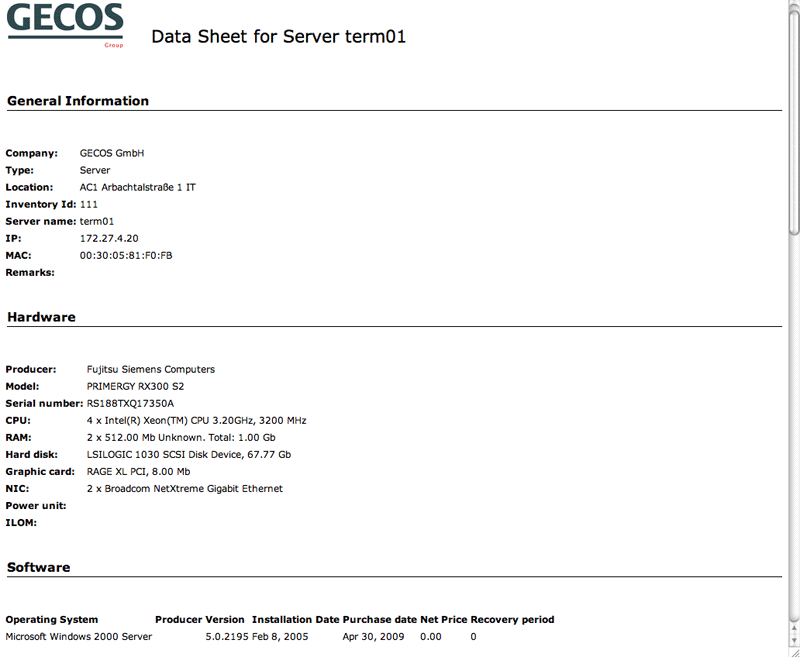Select RAM value '2 x 512.00 Mb Unknown. Total: 1.00 Gb'

click(182, 438)
